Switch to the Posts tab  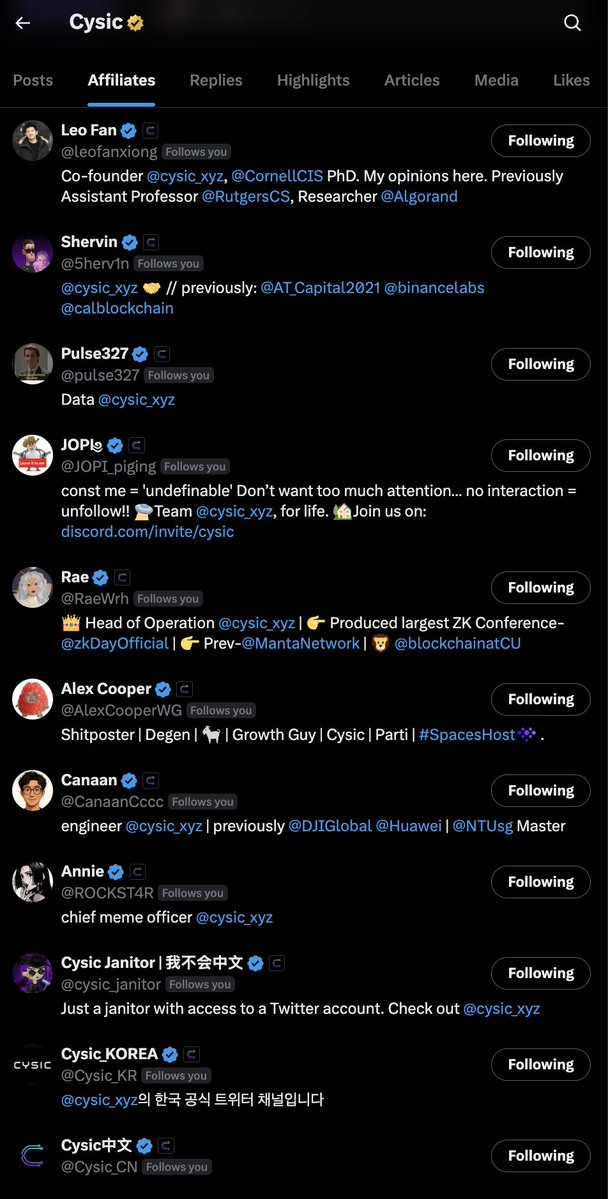point(33,80)
